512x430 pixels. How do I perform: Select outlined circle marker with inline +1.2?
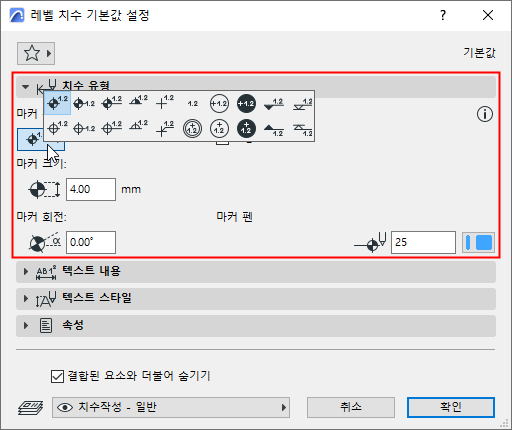(x=219, y=103)
